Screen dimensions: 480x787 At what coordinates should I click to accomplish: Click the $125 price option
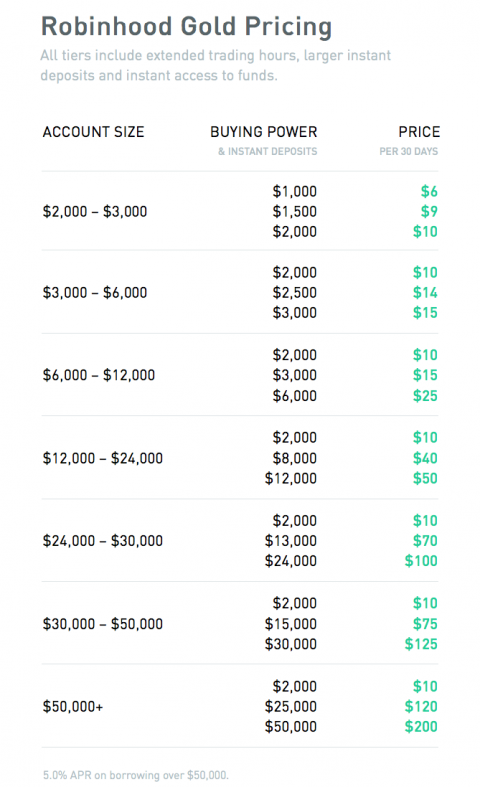pyautogui.click(x=421, y=644)
